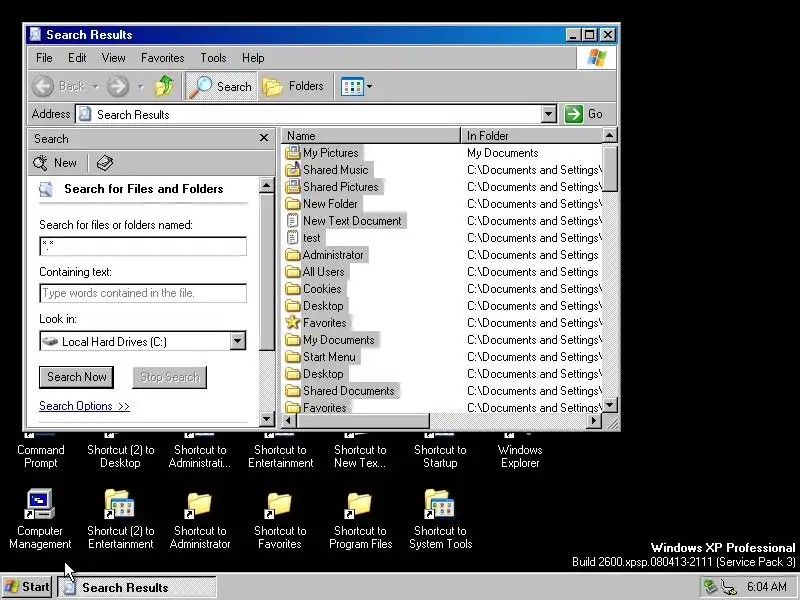Click the Safely Remove Hardware tray icon
The image size is (800, 600).
709,587
